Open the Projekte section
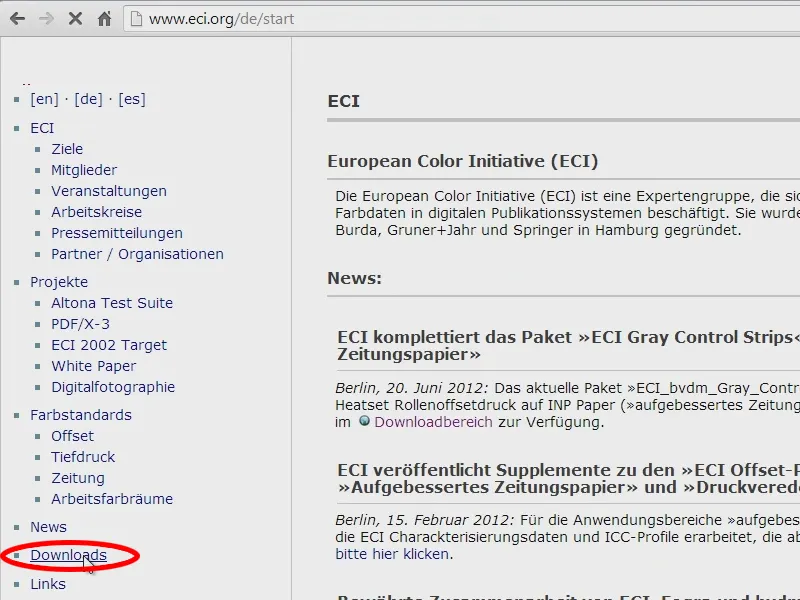The width and height of the screenshot is (800, 600). [x=59, y=282]
